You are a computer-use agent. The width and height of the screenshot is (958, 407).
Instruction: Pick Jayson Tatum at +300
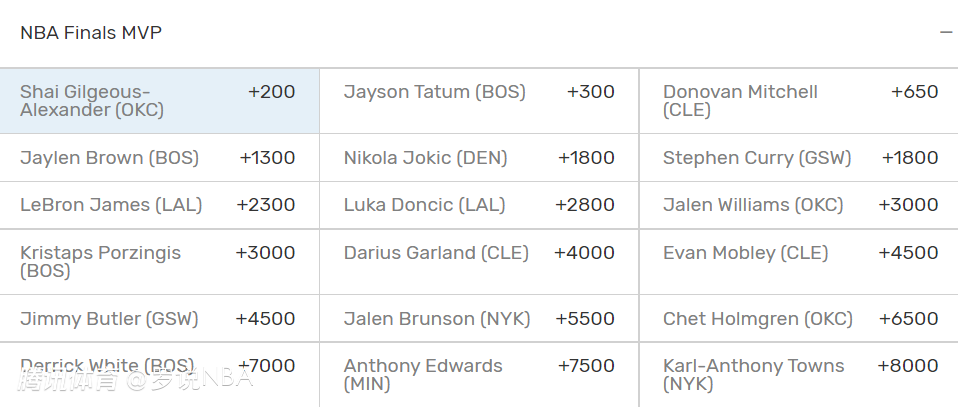coord(479,101)
